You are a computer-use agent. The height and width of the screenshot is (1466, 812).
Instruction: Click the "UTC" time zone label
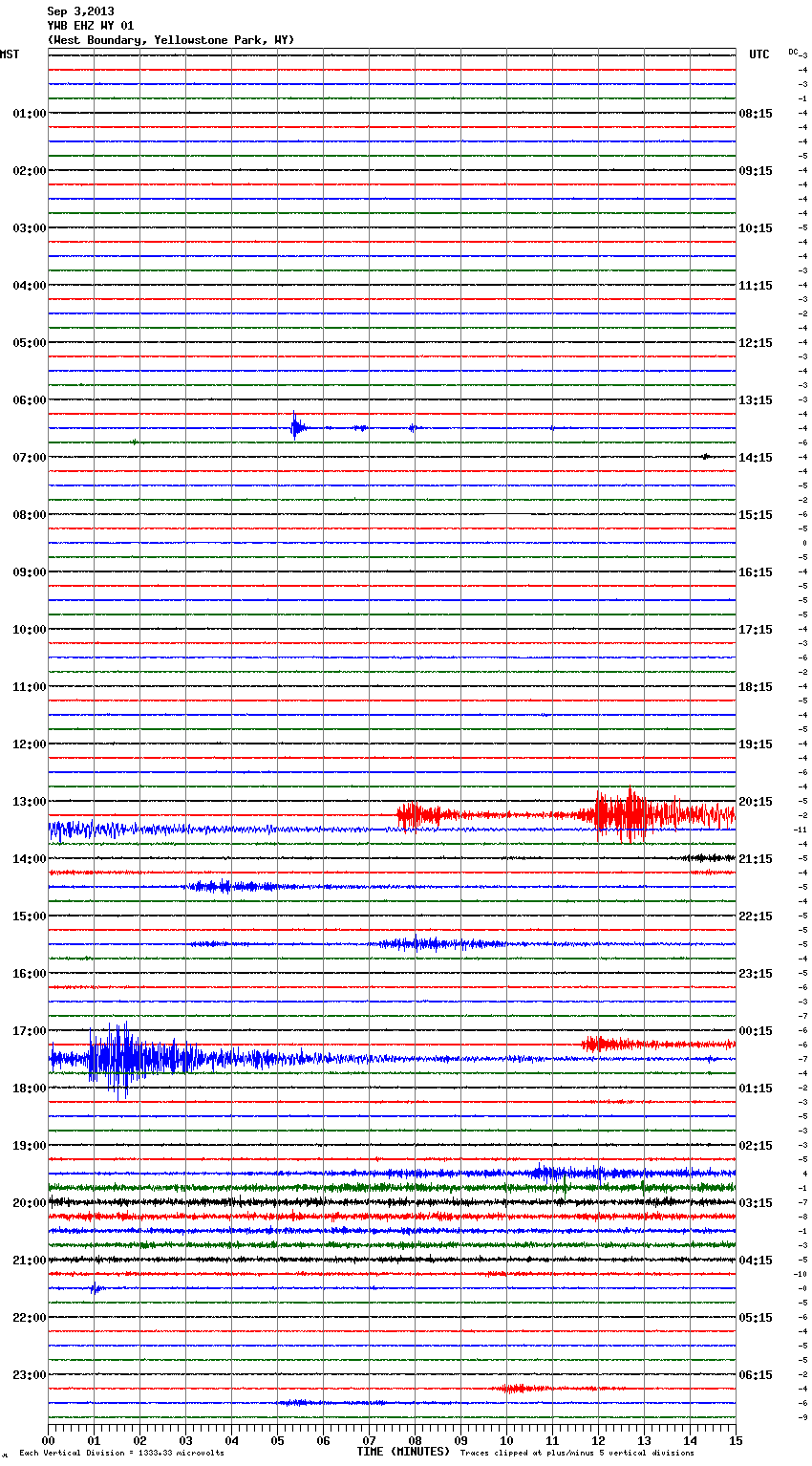[759, 54]
